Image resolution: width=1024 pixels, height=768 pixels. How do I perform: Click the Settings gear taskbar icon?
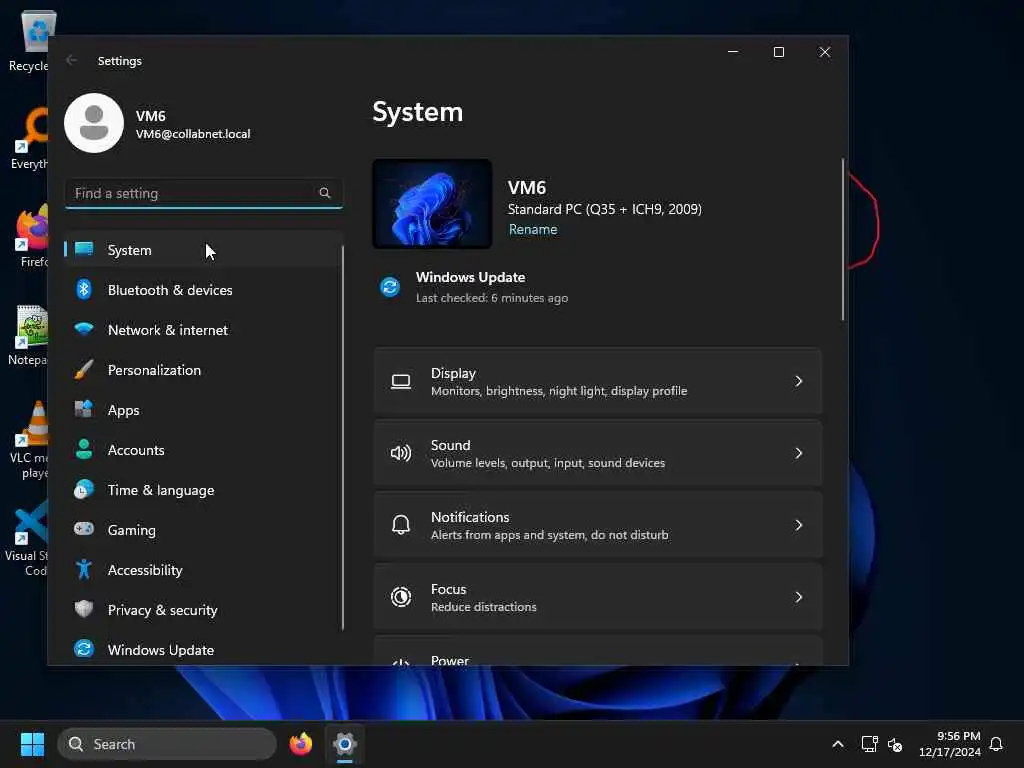point(345,744)
